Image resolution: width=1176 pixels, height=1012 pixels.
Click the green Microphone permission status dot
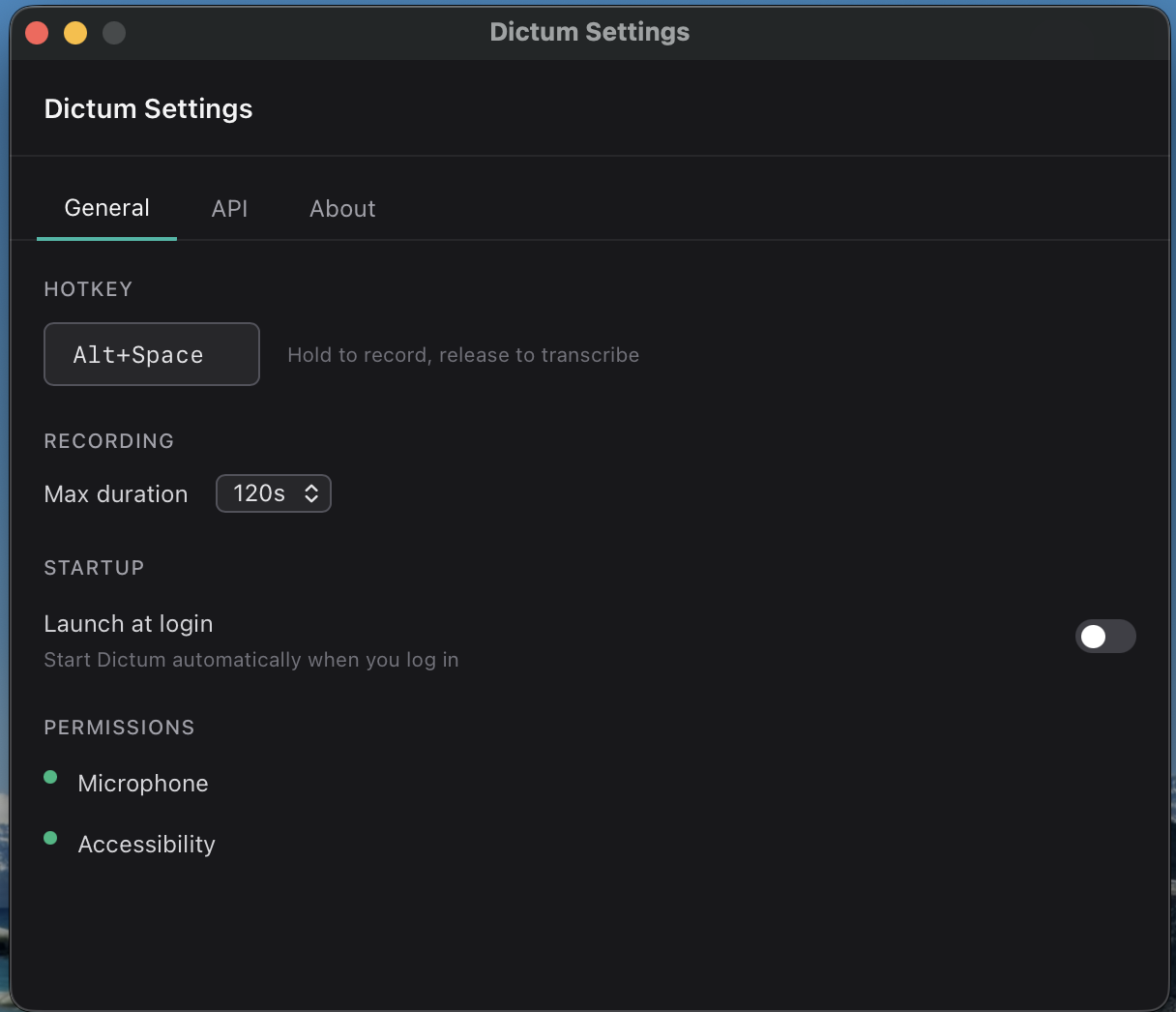(x=50, y=777)
